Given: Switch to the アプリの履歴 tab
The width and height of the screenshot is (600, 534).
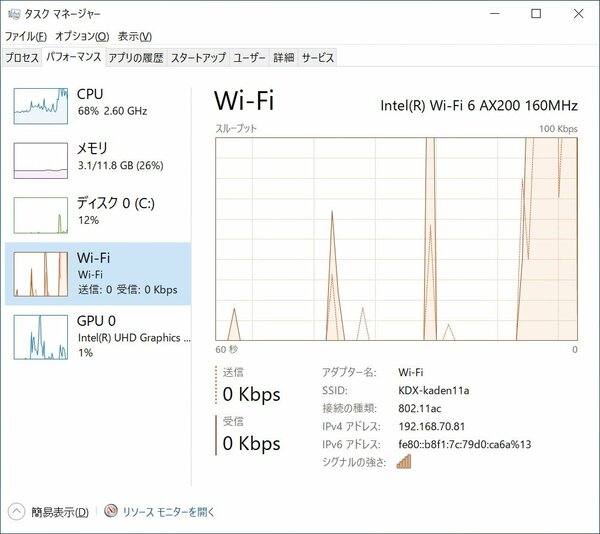Looking at the screenshot, I should click(136, 58).
